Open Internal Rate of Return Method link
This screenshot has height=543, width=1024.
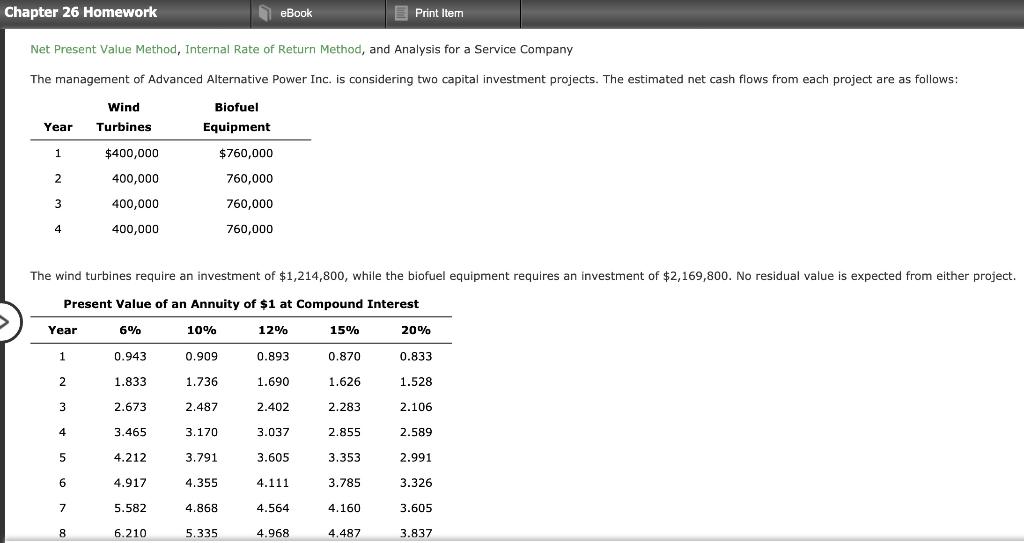(x=273, y=50)
